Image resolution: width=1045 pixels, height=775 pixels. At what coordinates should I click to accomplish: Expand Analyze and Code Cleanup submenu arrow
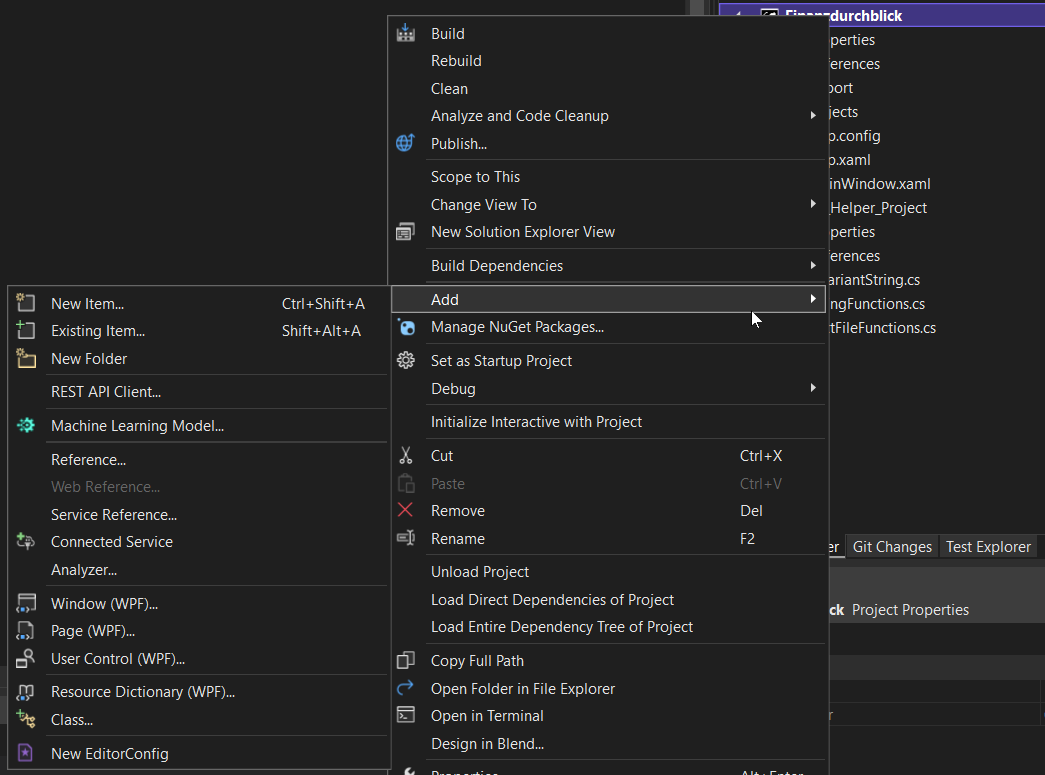[813, 115]
